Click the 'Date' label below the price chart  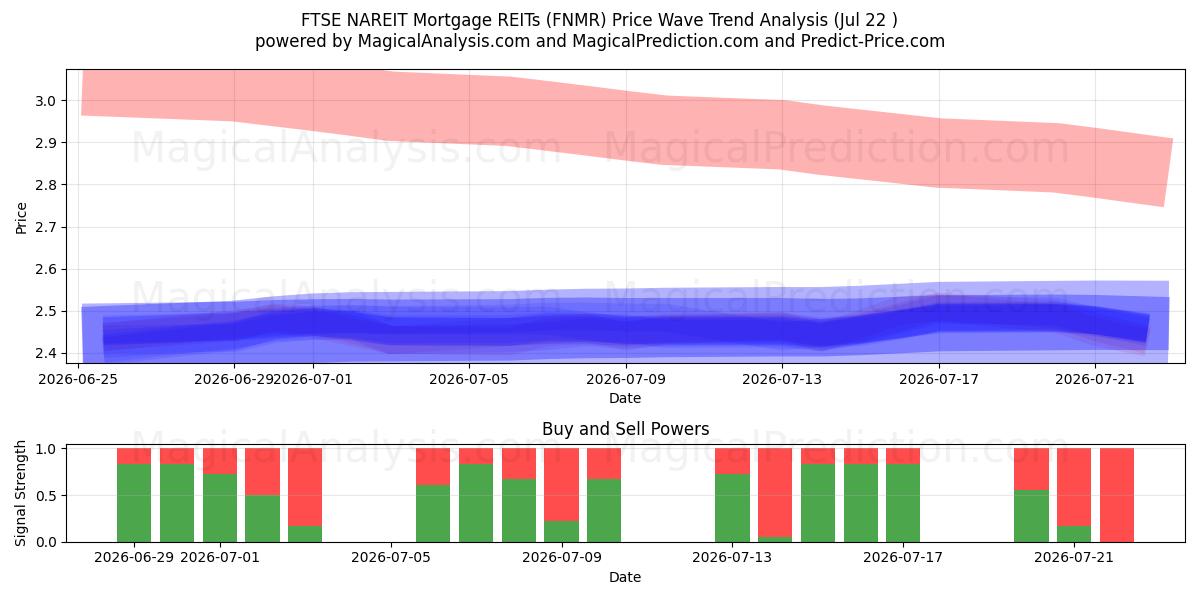[625, 398]
